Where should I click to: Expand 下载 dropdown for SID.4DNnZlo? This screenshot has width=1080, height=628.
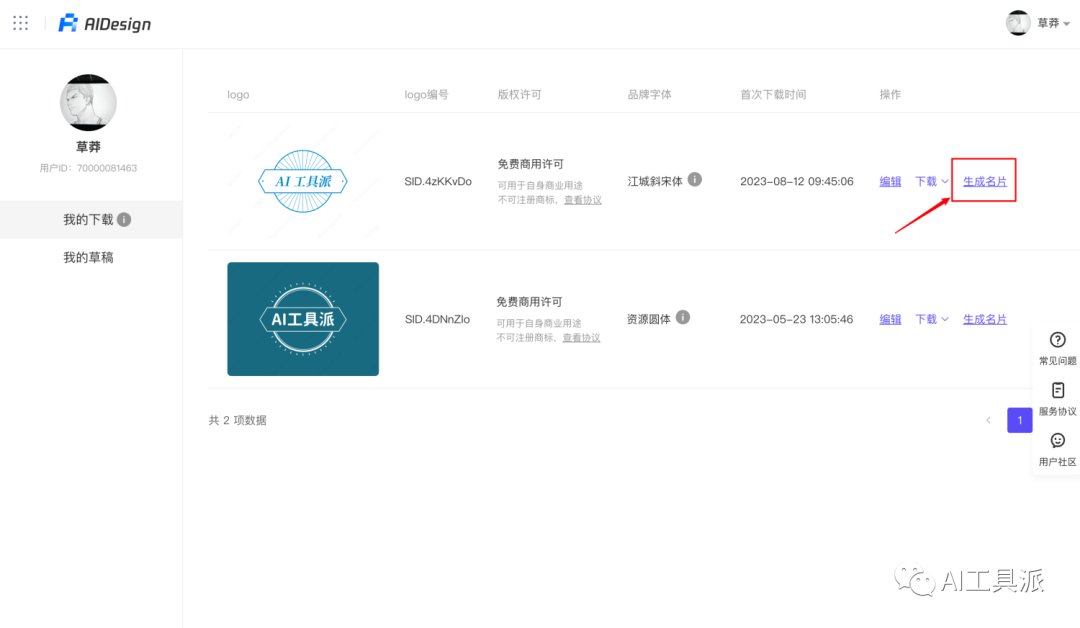coord(932,319)
